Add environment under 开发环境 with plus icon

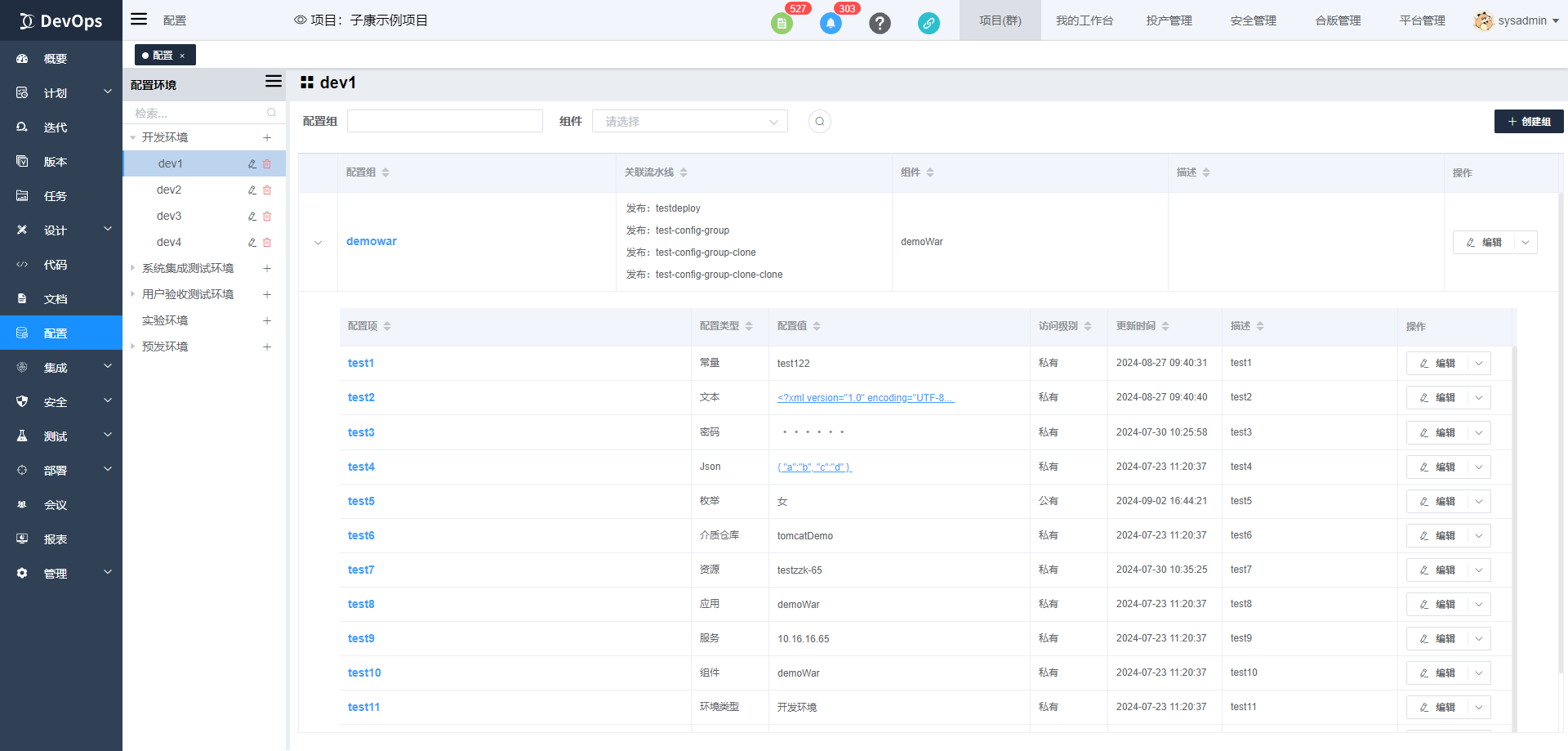tap(267, 138)
